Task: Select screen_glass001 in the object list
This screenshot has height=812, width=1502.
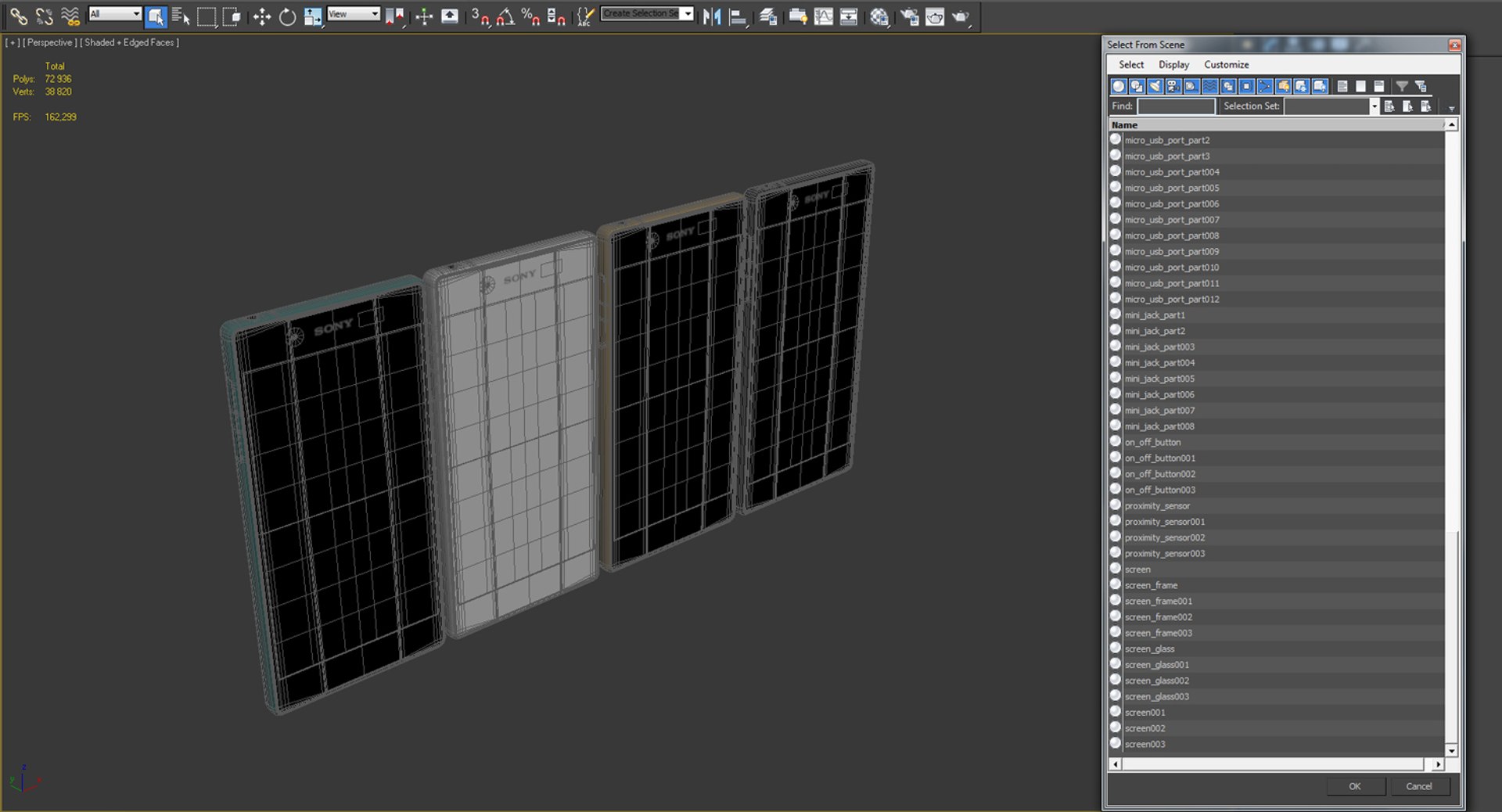Action: [x=1156, y=665]
